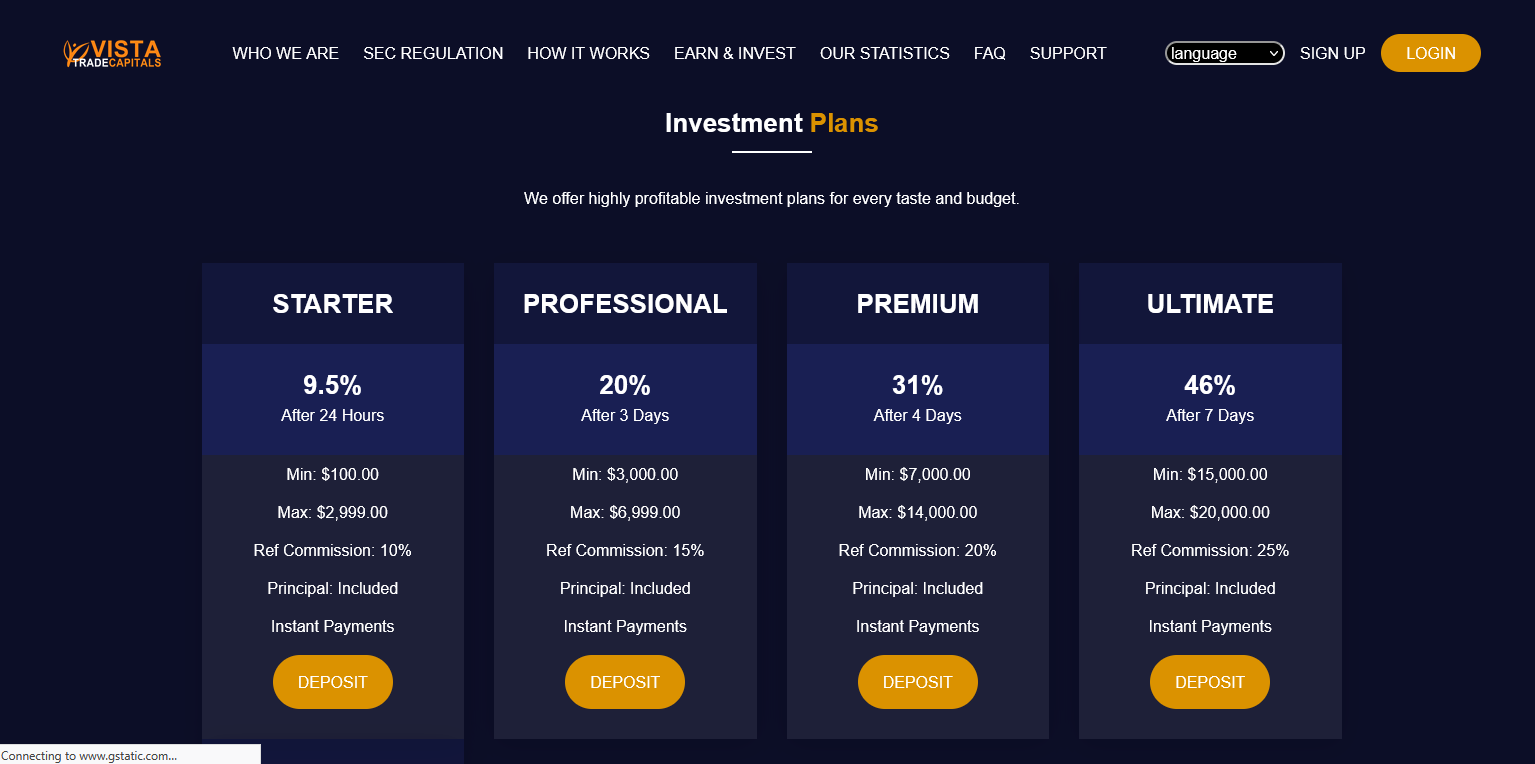This screenshot has width=1535, height=764.
Task: Click the orange LOGIN button
Action: click(x=1431, y=53)
